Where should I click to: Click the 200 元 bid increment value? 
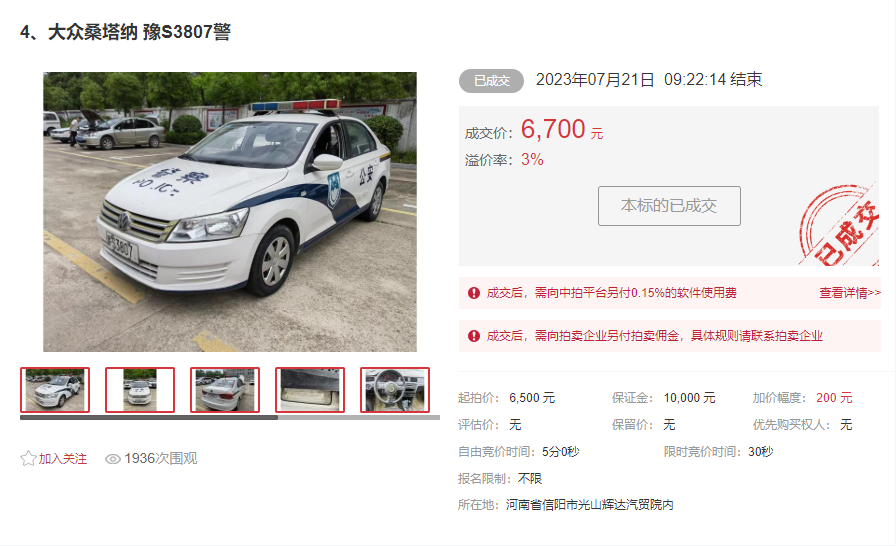point(834,398)
